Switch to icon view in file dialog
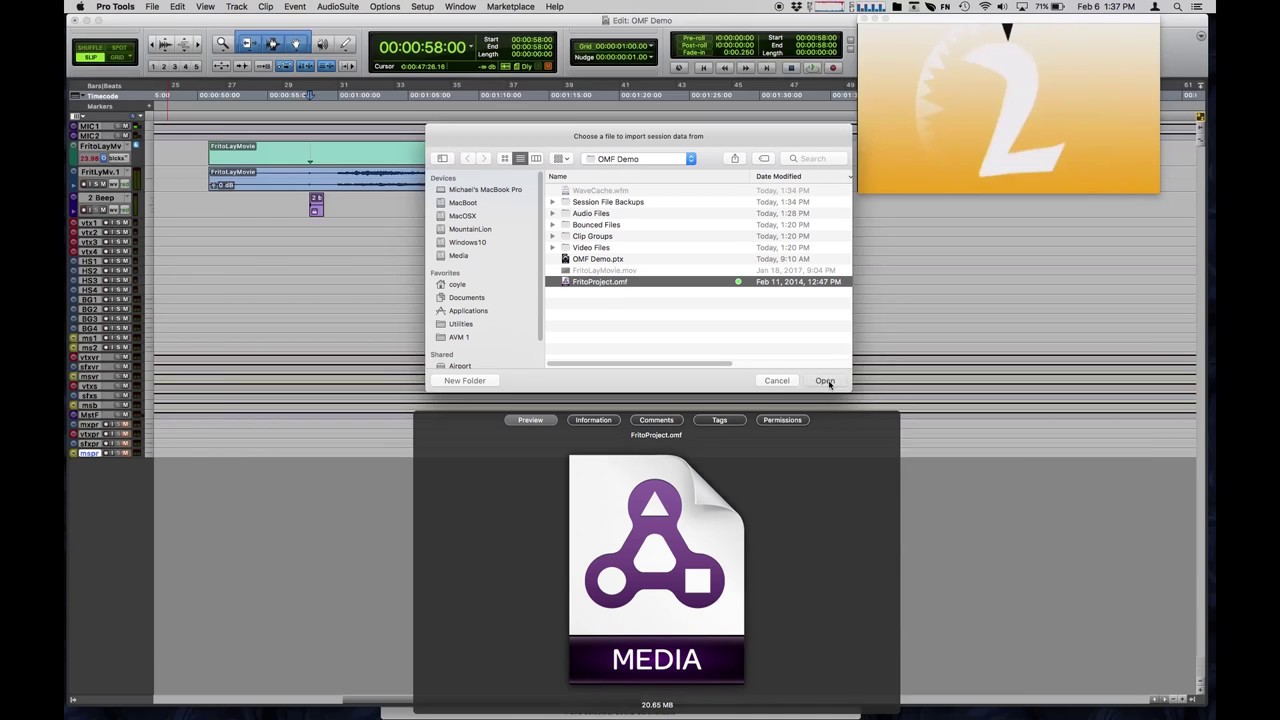This screenshot has width=1280, height=720. [x=505, y=159]
